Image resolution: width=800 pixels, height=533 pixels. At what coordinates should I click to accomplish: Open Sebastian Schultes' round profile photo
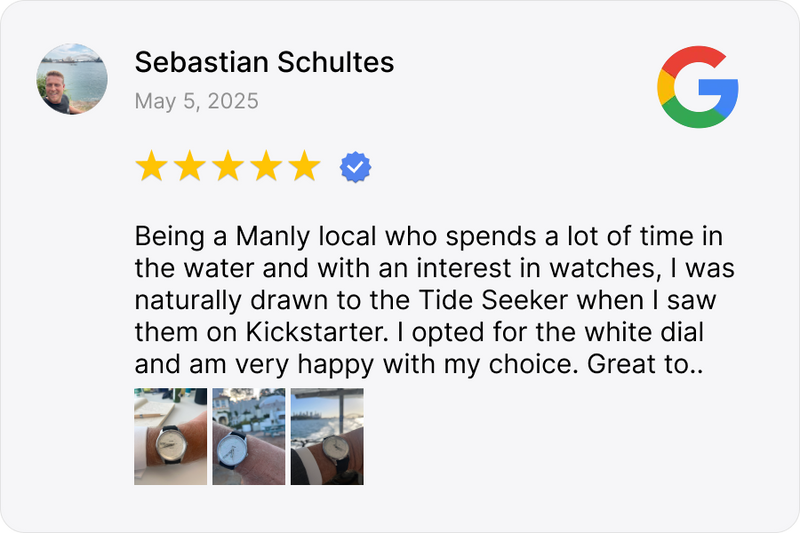73,79
